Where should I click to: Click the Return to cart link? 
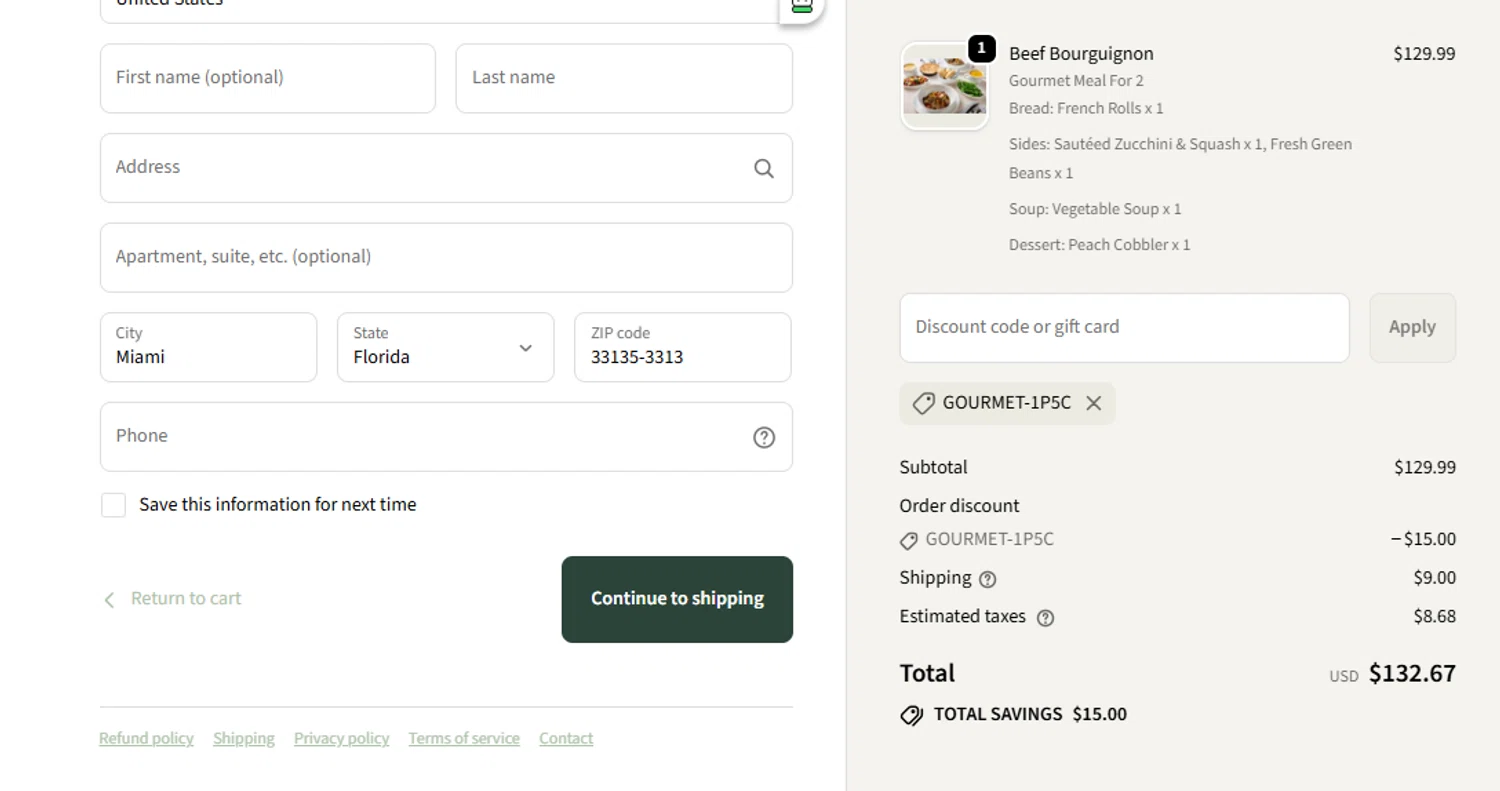tap(186, 598)
